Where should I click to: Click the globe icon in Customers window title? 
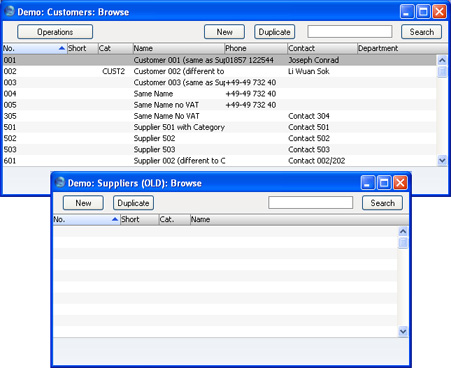pos(10,11)
